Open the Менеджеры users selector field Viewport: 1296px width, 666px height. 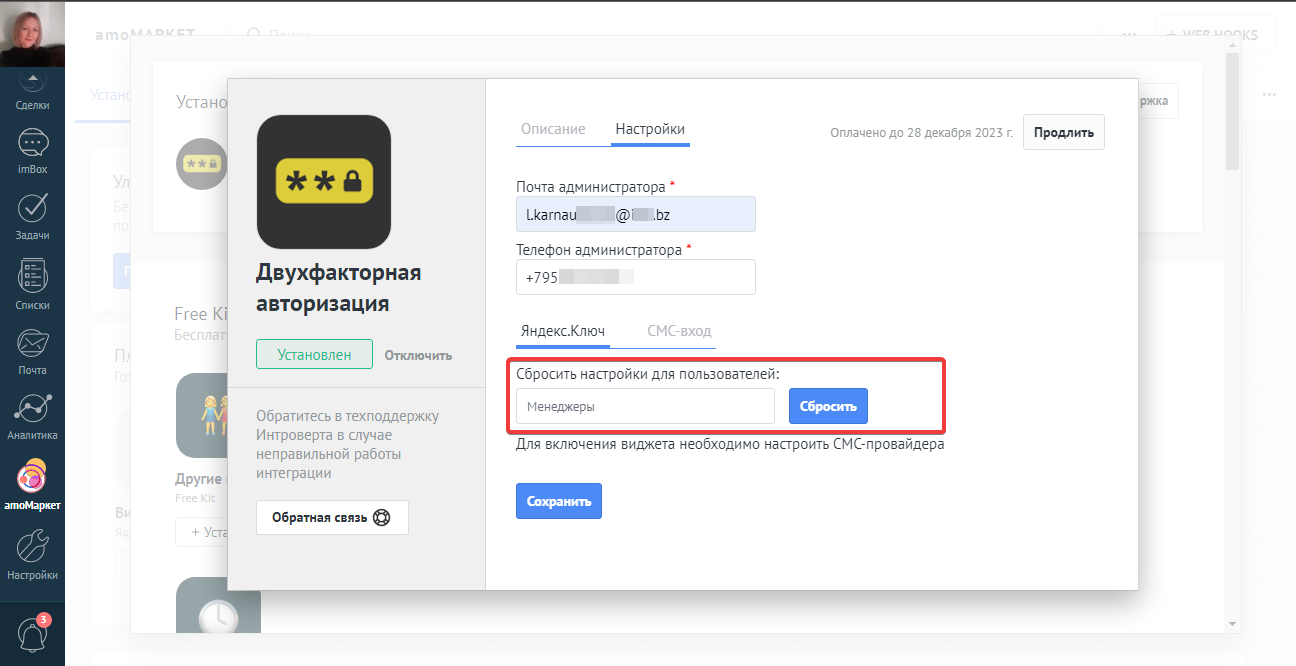point(645,407)
